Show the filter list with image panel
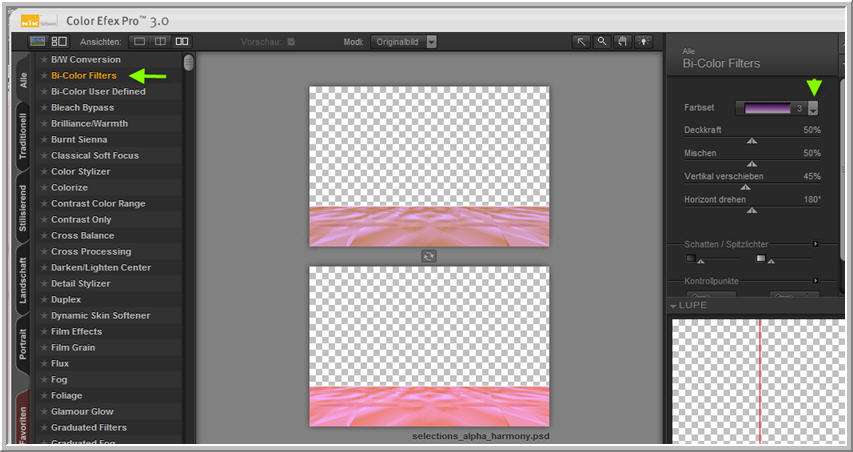853x452 pixels. point(37,41)
